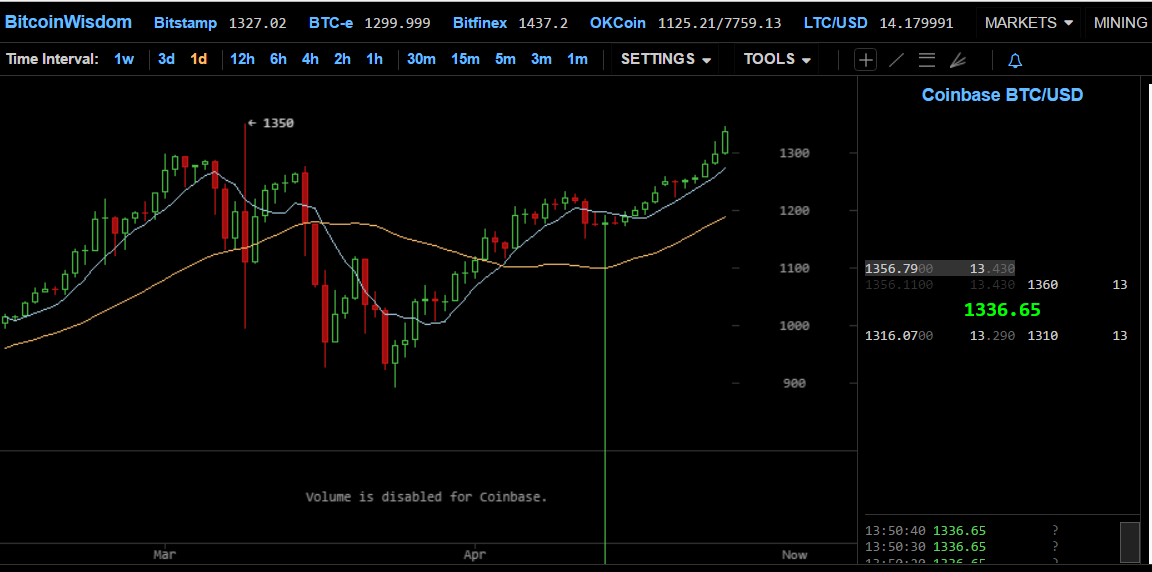1152x572 pixels.
Task: Set chart interval to 30m
Action: 421,59
